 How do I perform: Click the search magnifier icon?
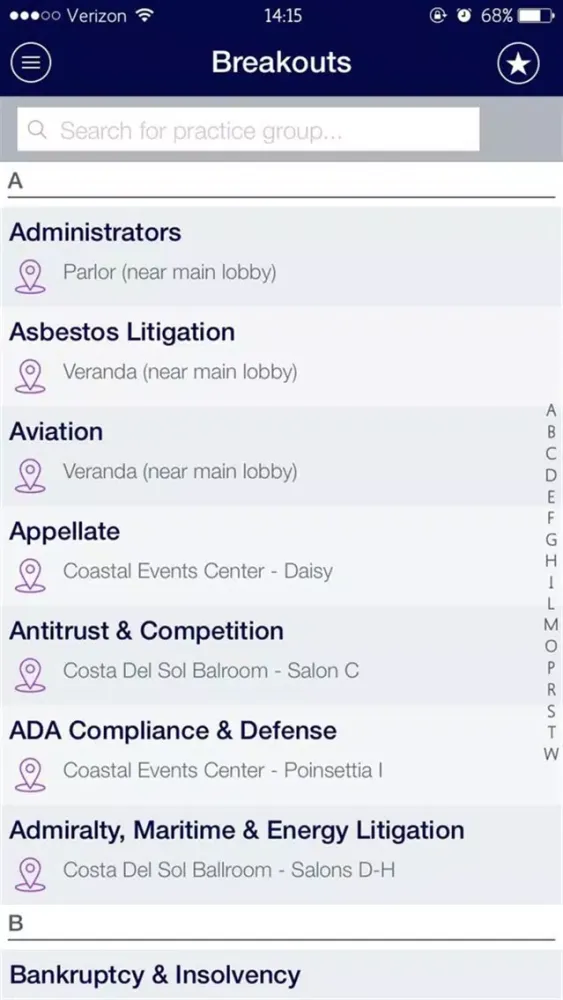coord(38,130)
